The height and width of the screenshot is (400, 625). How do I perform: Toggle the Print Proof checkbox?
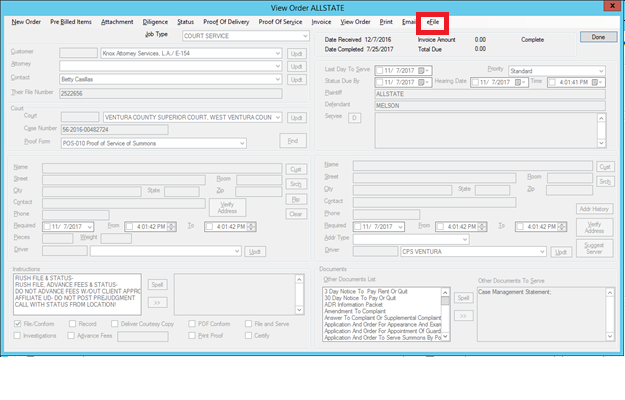tap(192, 336)
